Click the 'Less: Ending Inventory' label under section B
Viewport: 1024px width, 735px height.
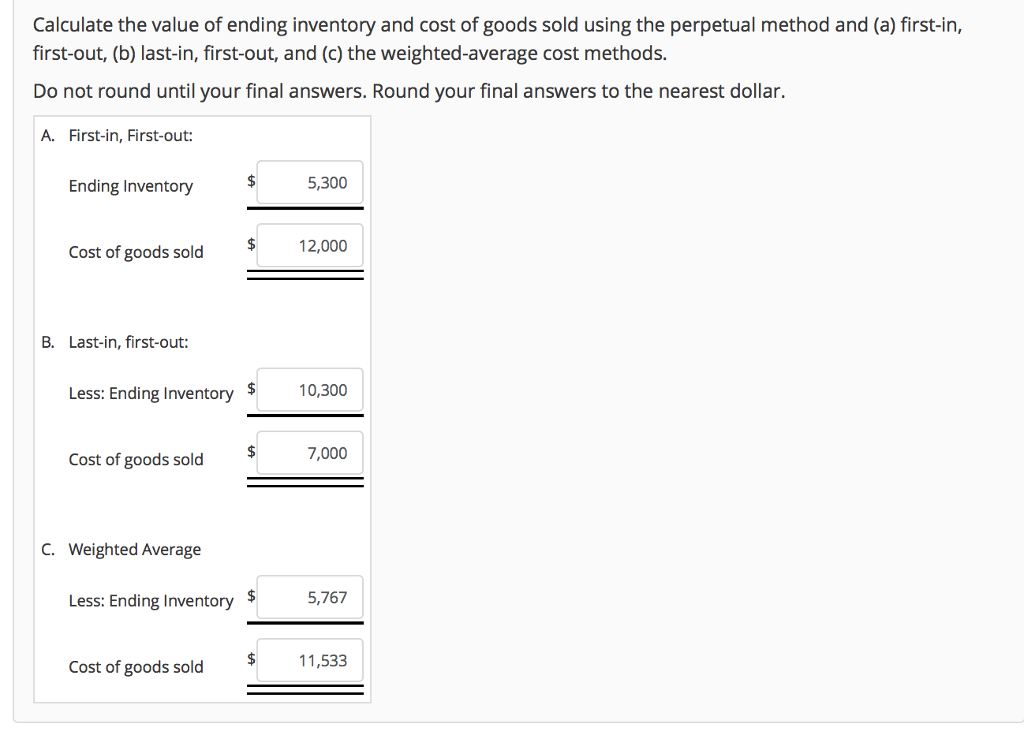click(x=151, y=393)
